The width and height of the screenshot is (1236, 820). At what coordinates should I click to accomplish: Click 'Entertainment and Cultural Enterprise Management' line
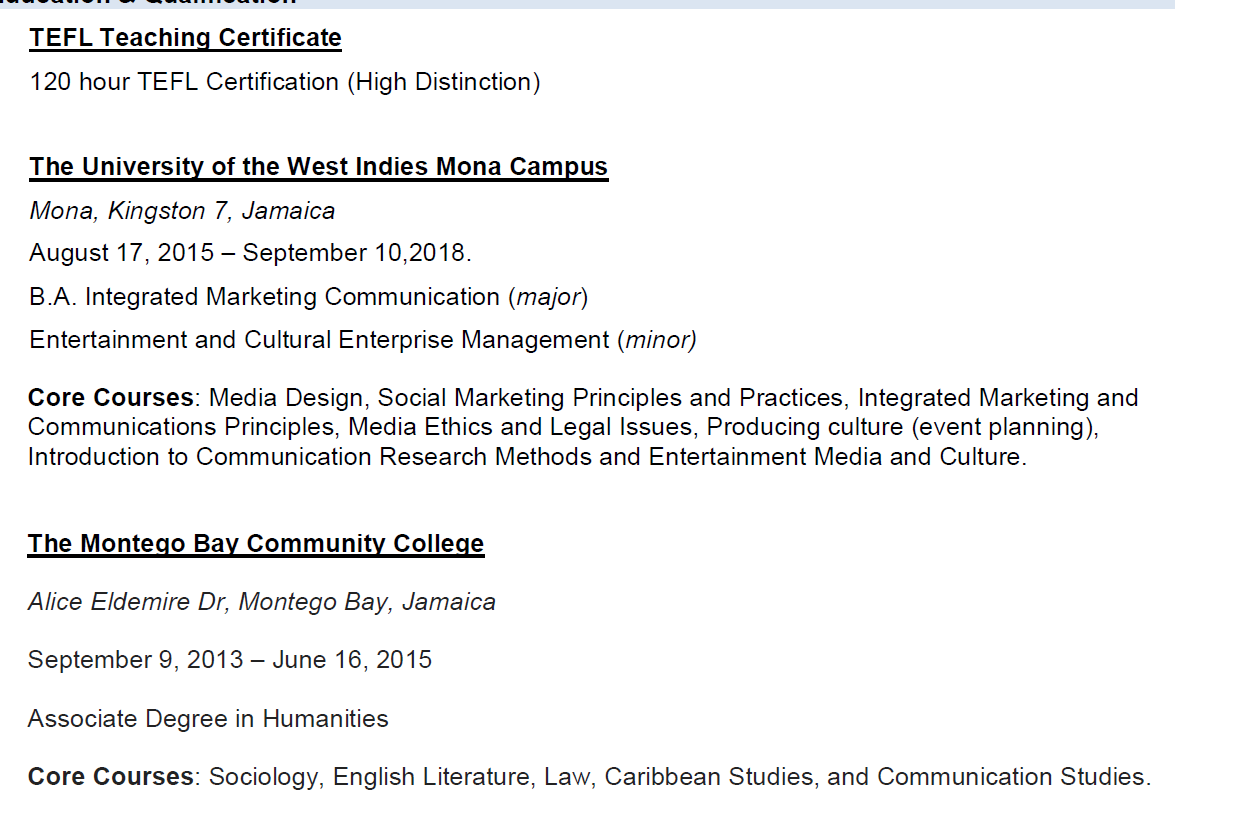pos(318,340)
